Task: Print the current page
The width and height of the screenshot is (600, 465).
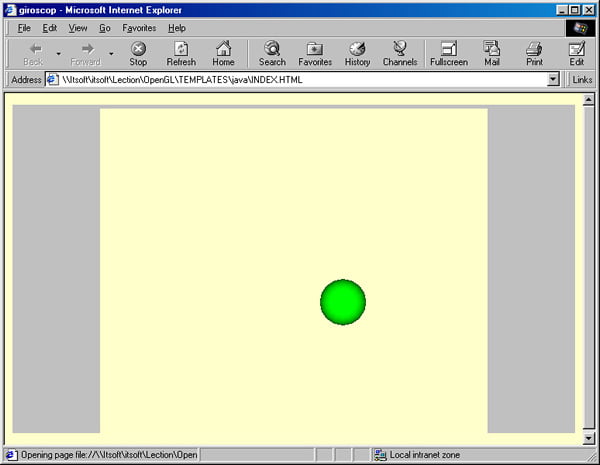Action: (534, 54)
